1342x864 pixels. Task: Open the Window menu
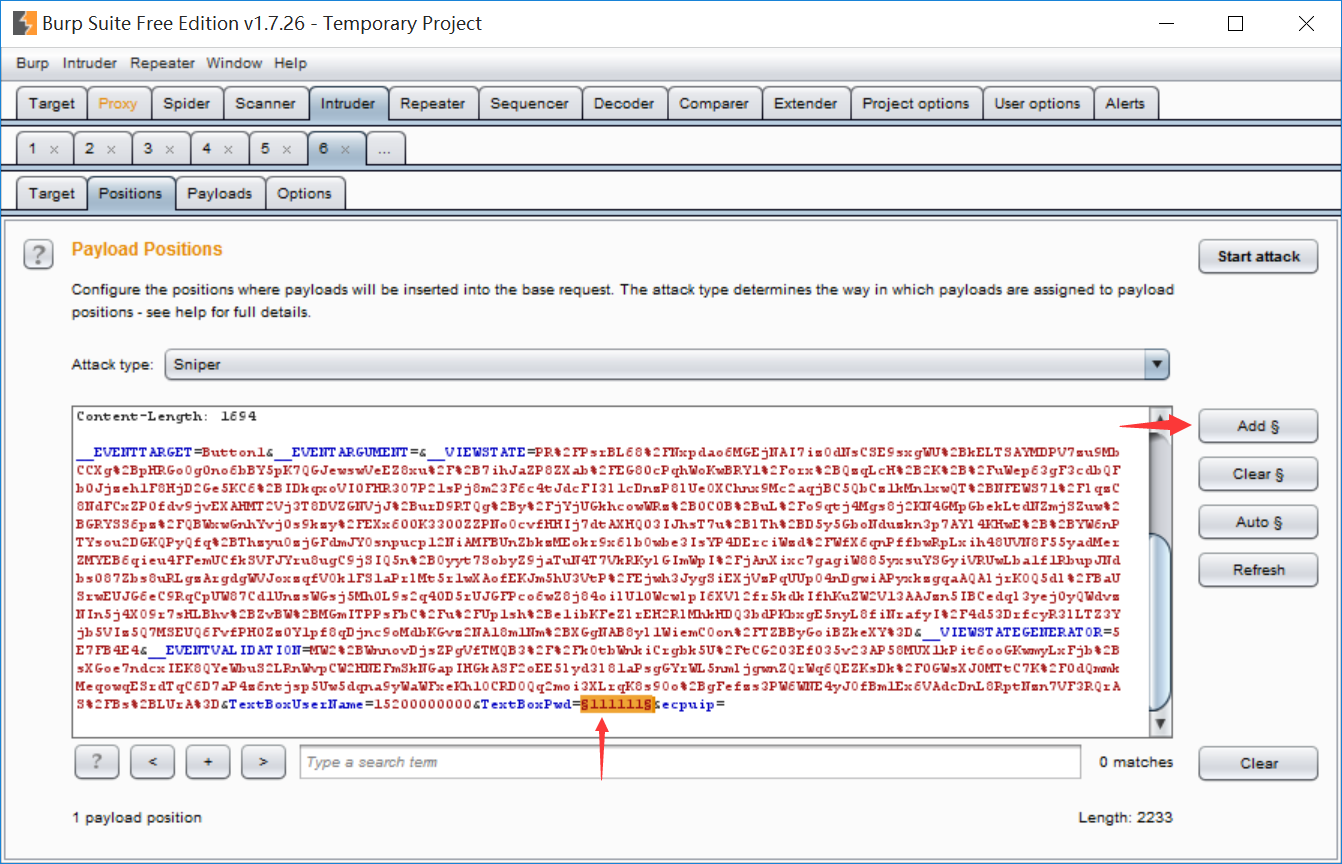pyautogui.click(x=234, y=63)
